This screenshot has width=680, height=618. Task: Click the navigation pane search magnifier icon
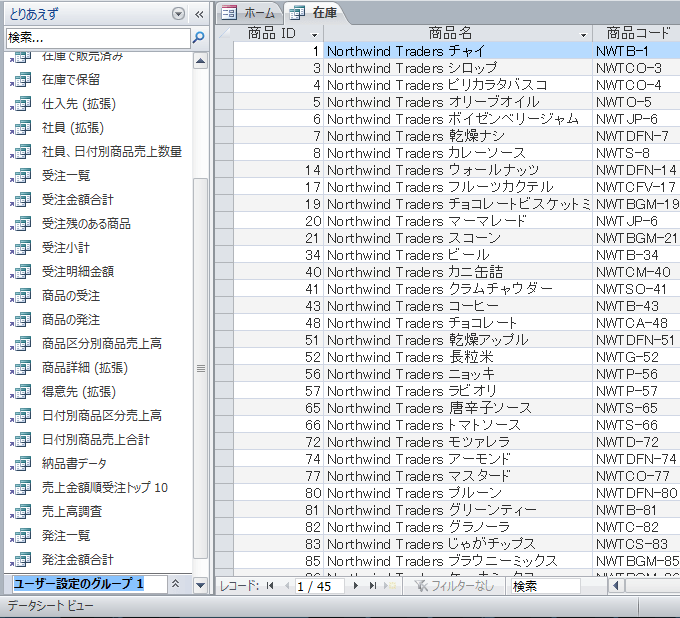tap(198, 38)
